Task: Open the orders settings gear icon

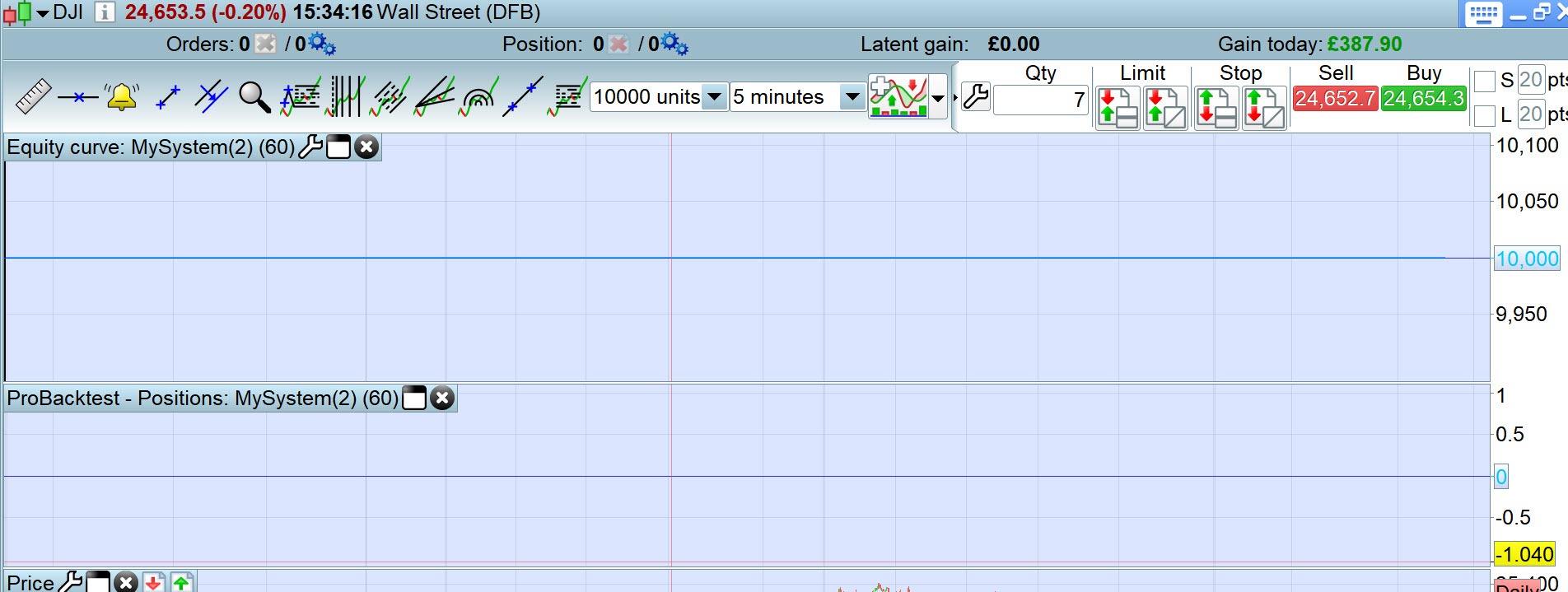Action: (x=322, y=44)
